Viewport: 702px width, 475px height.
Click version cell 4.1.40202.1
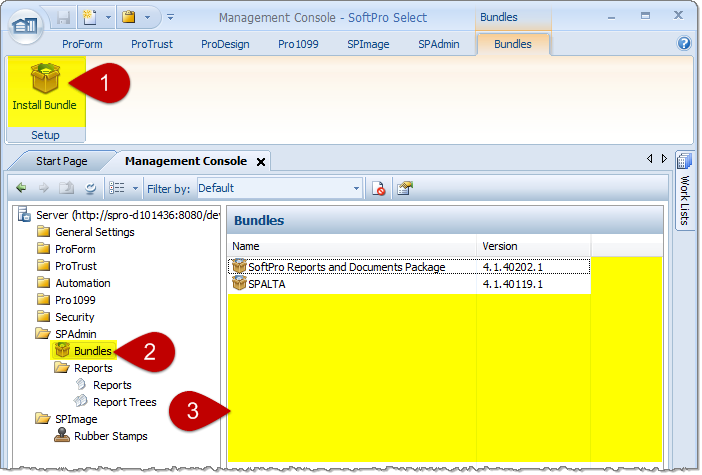click(x=513, y=267)
